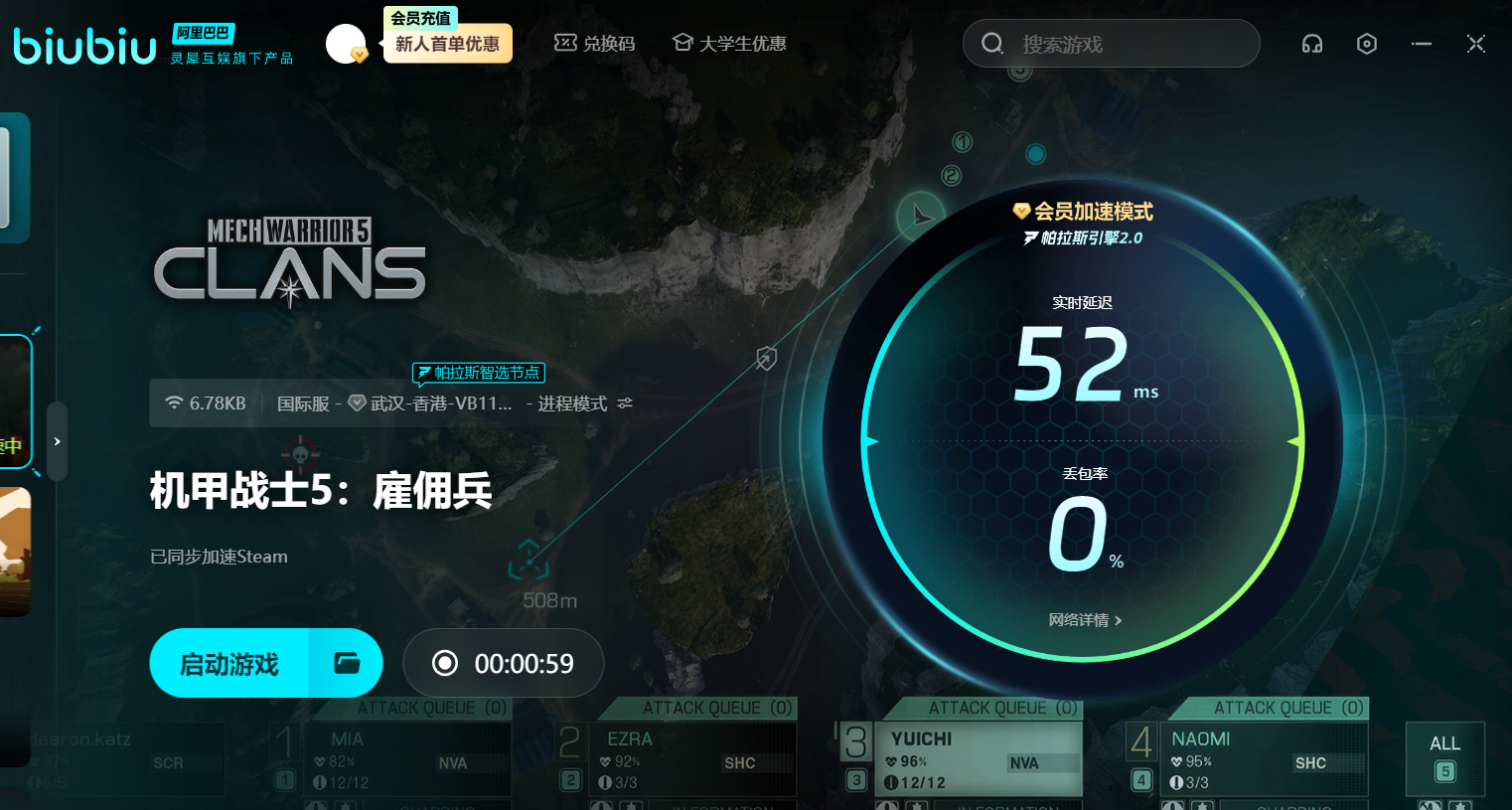Screen dimensions: 1512x810
Task: Click the 6.78KB traffic indicator
Action: [206, 404]
